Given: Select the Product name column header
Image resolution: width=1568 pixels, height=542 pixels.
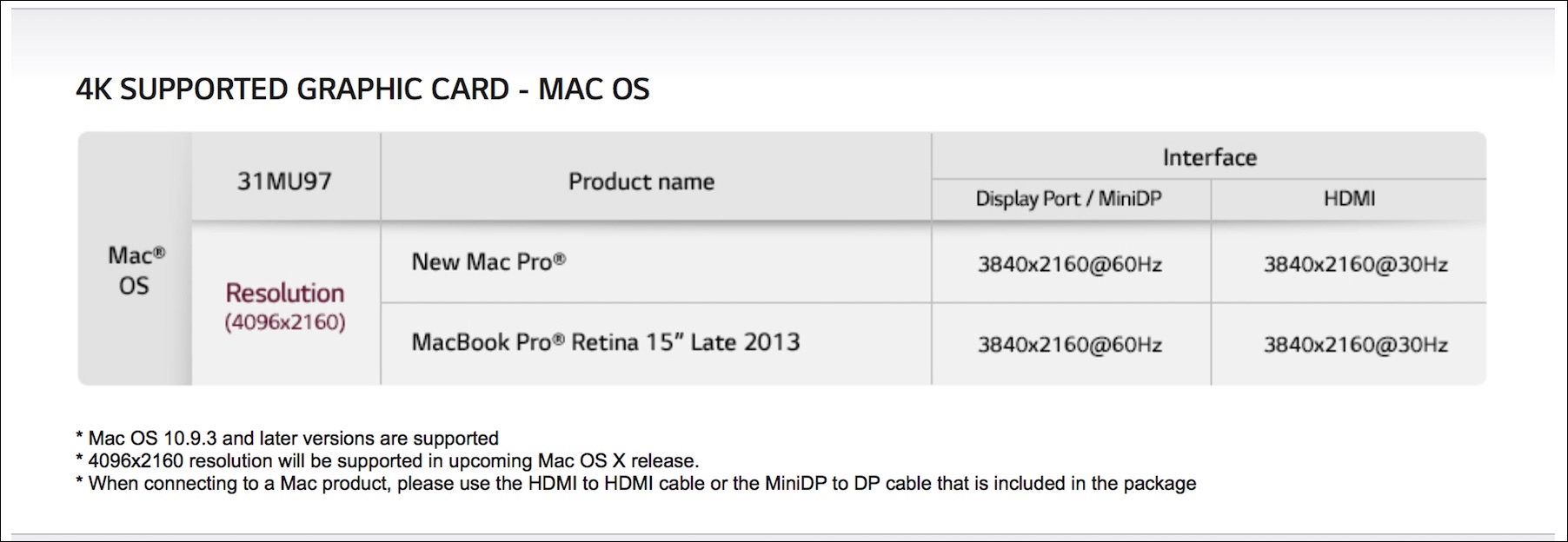Looking at the screenshot, I should (641, 181).
